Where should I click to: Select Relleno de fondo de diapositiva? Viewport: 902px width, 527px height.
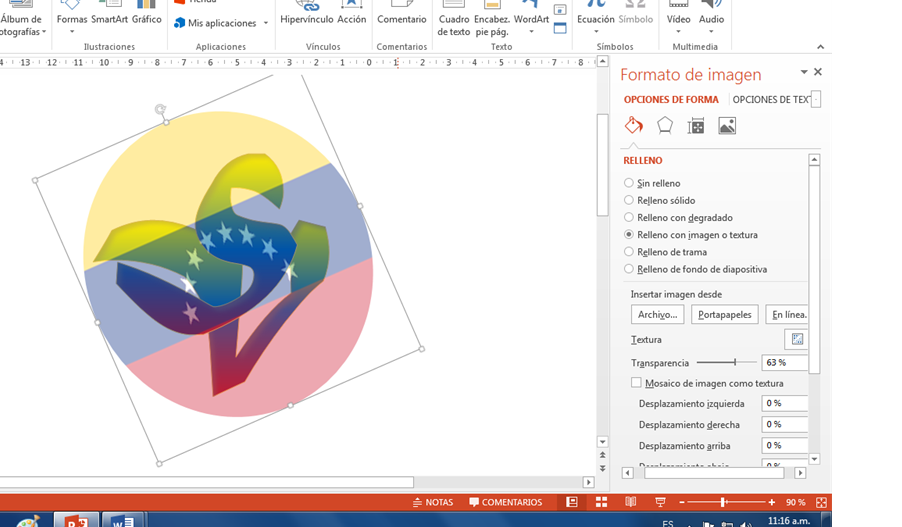695,269
